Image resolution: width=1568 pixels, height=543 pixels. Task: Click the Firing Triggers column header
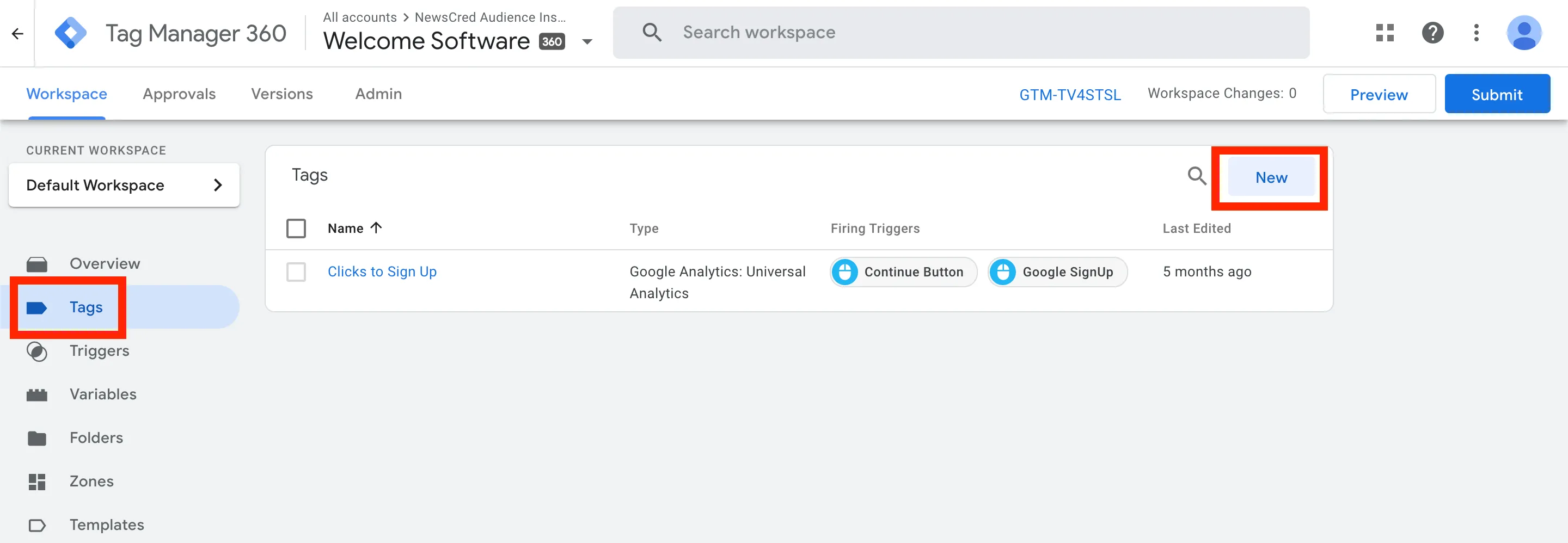[x=875, y=229]
